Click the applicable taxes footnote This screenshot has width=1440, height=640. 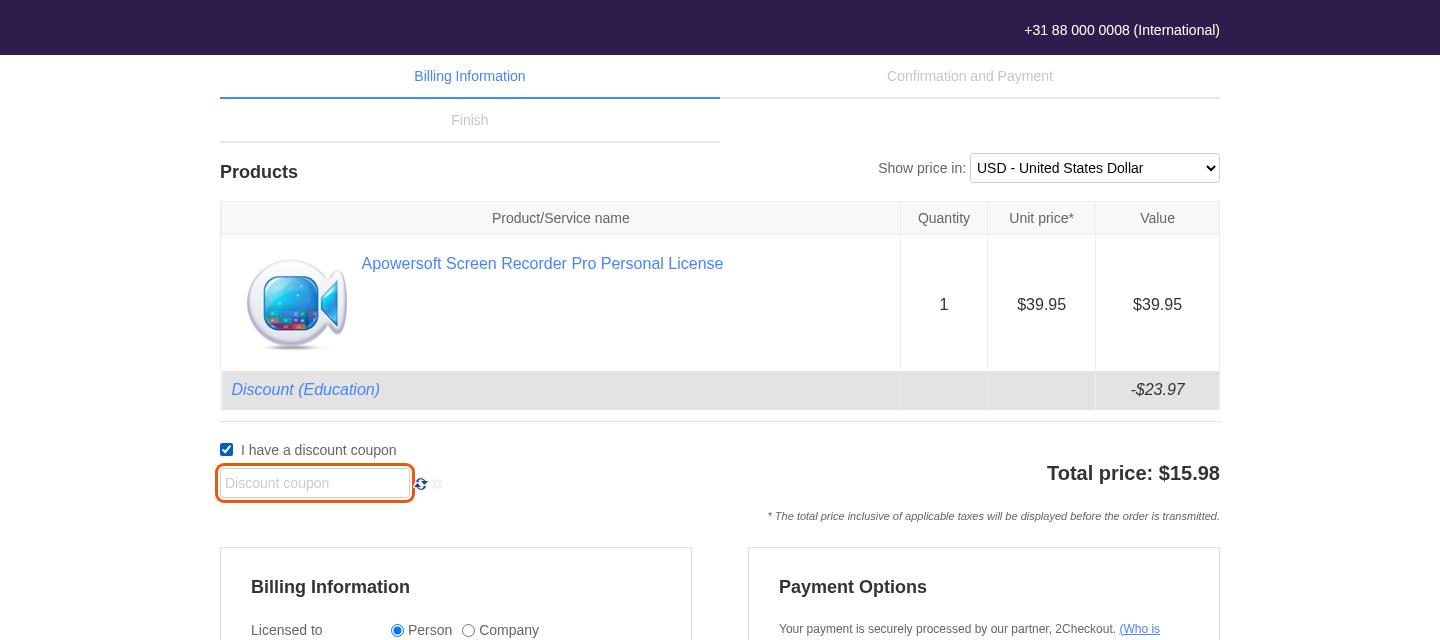(x=994, y=516)
